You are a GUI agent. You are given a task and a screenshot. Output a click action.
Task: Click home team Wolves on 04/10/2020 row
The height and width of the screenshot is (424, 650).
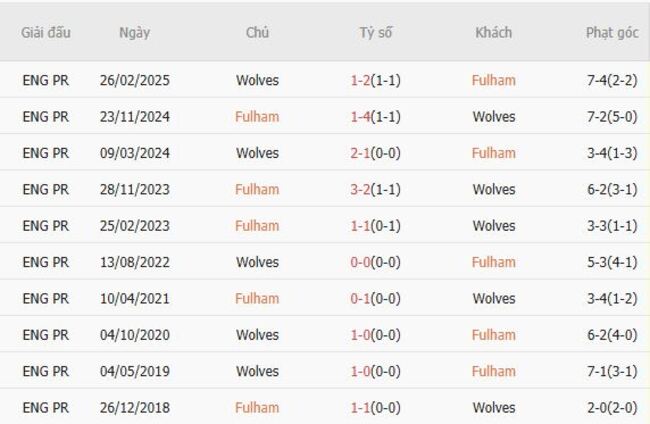pyautogui.click(x=257, y=335)
